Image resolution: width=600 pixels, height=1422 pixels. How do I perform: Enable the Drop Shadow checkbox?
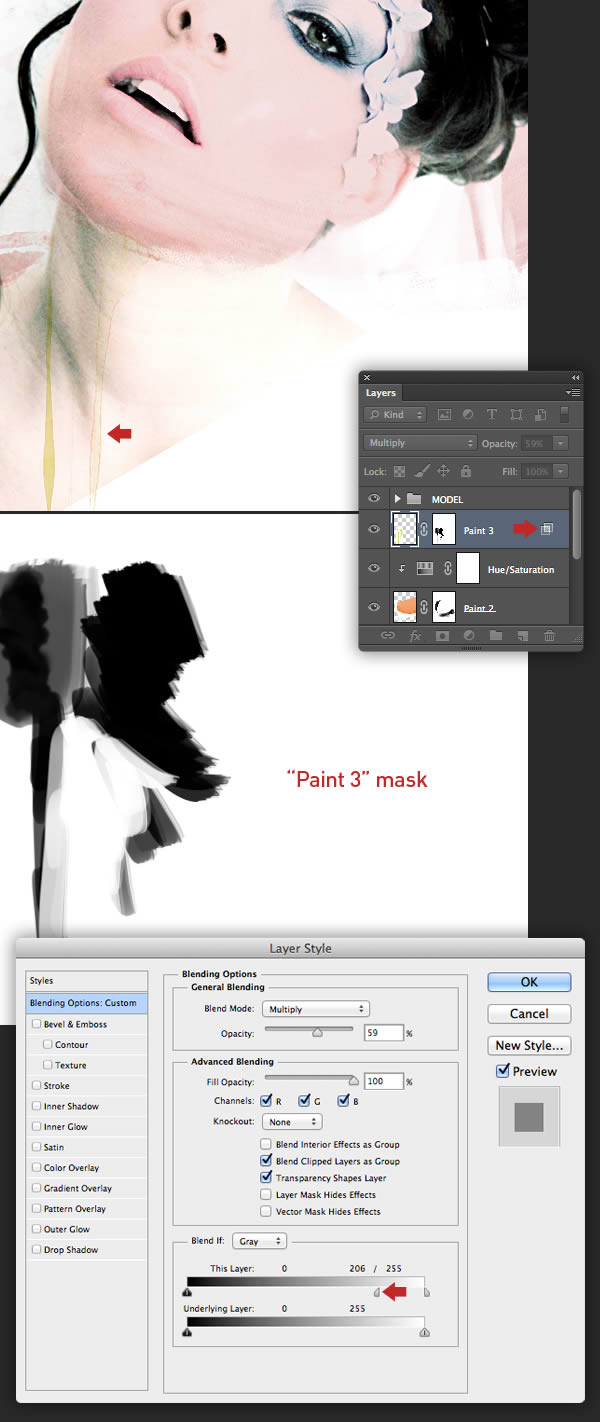coord(37,1250)
